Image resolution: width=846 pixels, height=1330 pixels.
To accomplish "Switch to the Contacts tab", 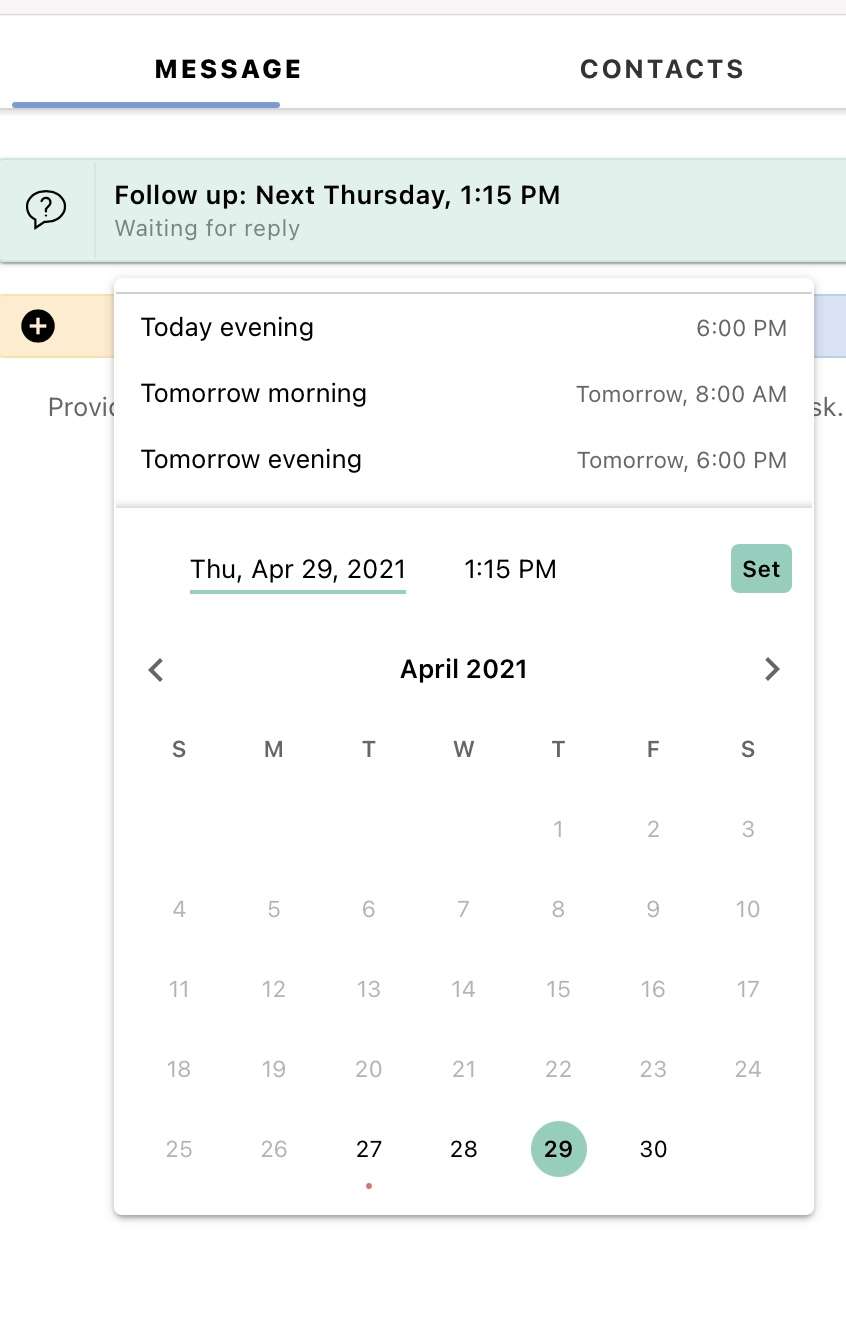I will click(x=662, y=69).
